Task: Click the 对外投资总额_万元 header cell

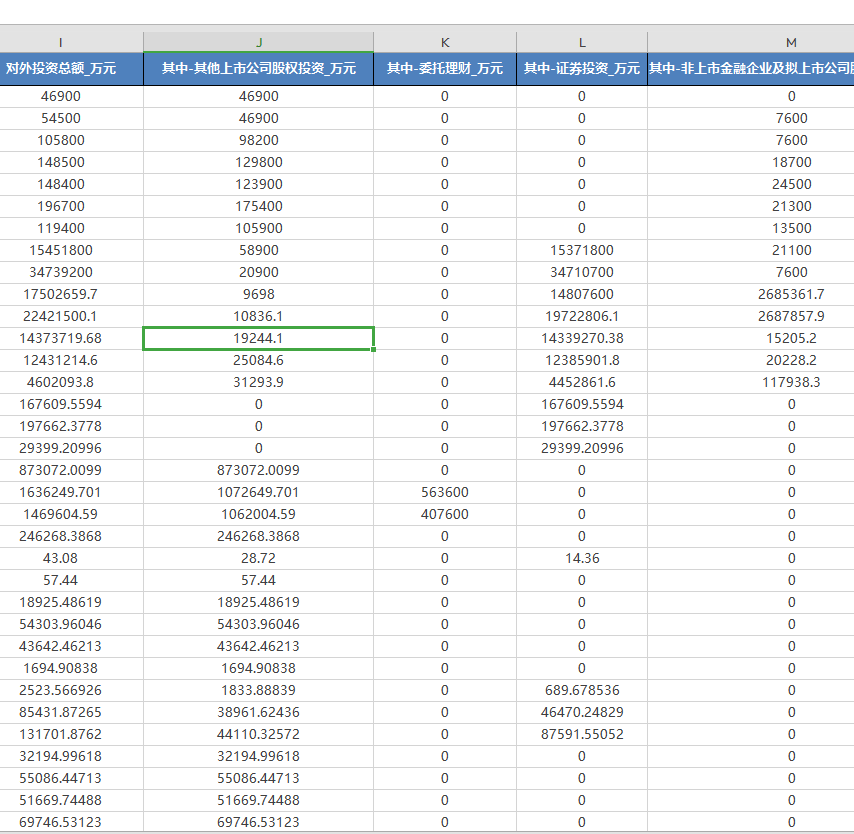Action: click(61, 69)
